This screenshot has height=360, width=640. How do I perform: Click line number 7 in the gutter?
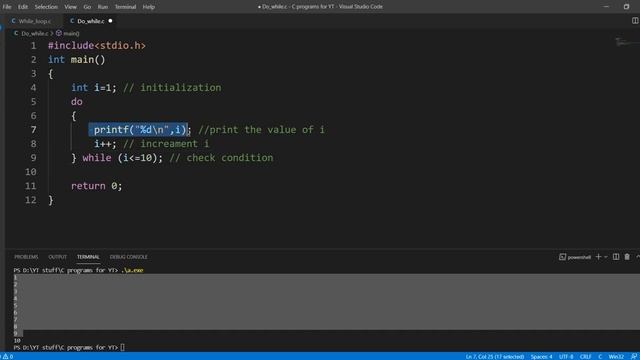pyautogui.click(x=33, y=130)
